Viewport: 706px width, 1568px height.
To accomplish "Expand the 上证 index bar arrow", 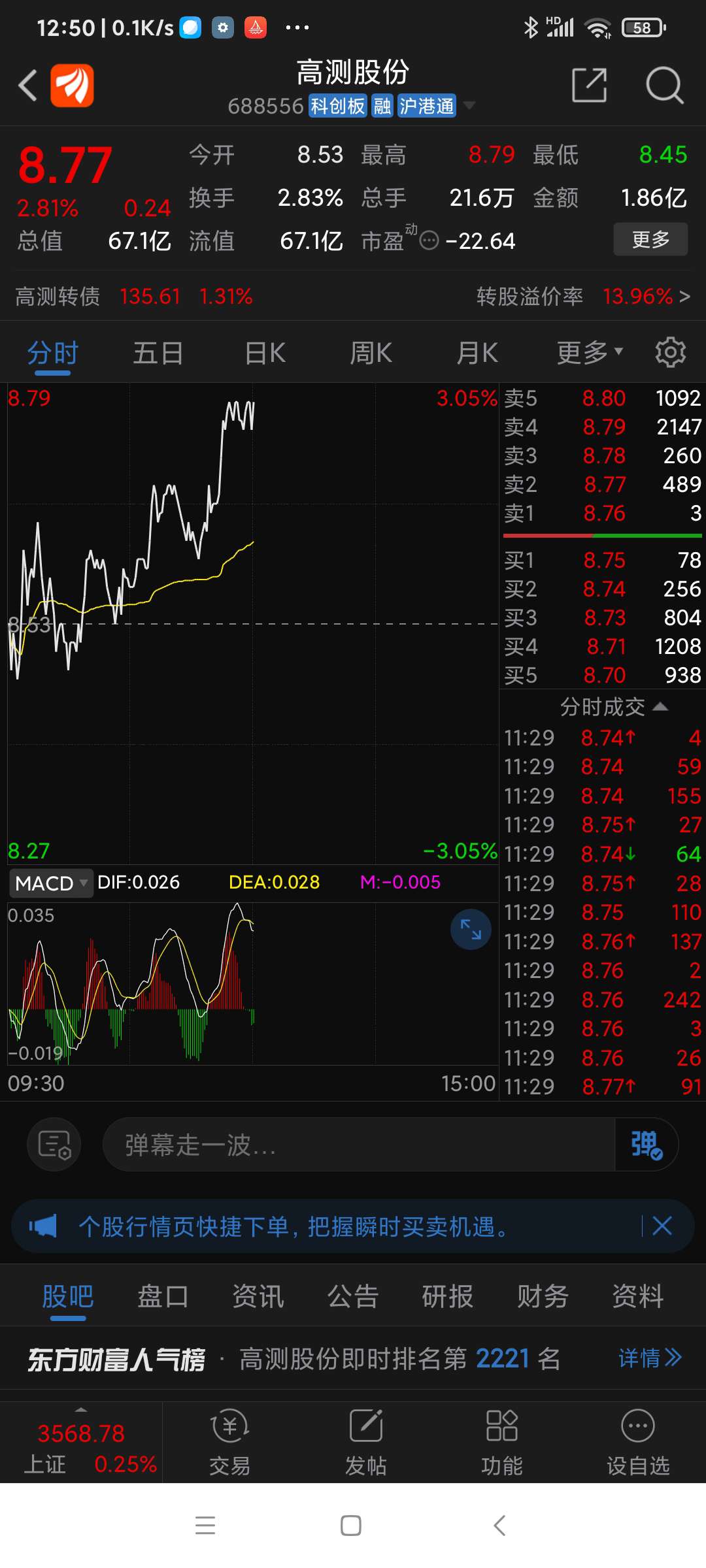I will [x=81, y=1410].
